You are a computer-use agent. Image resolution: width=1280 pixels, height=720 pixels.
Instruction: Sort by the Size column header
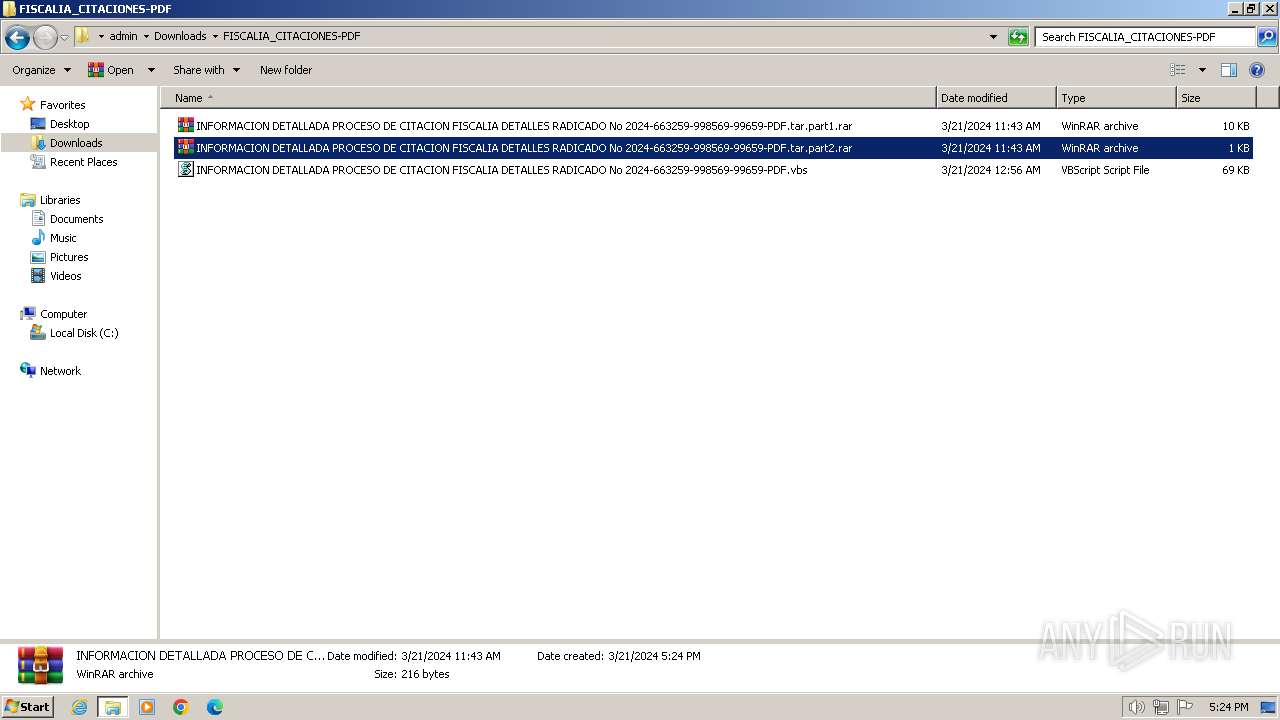point(1216,98)
